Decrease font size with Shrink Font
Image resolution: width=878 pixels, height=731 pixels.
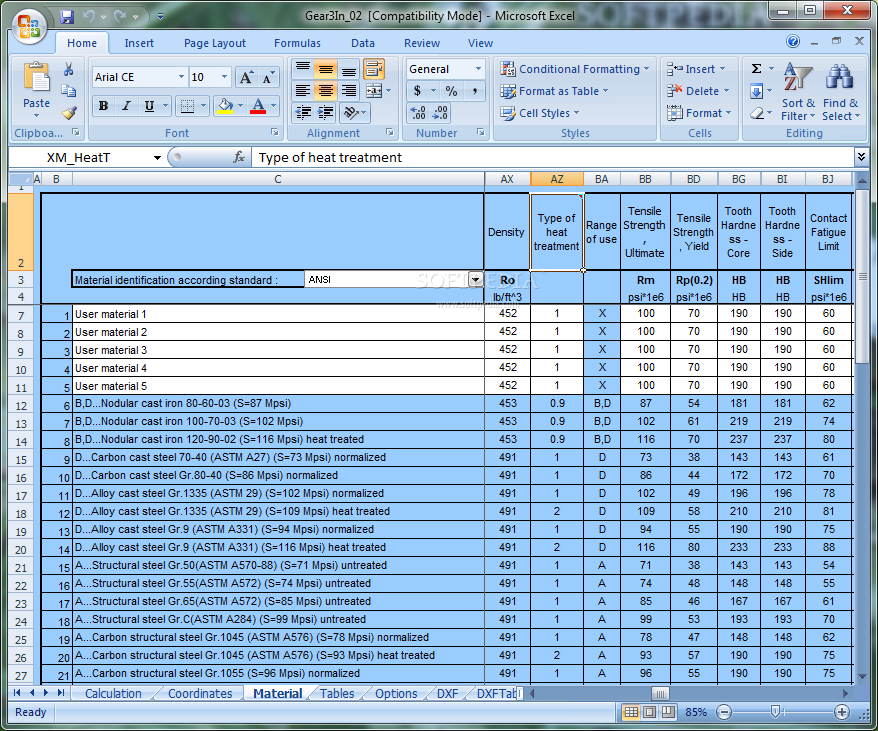click(x=268, y=77)
